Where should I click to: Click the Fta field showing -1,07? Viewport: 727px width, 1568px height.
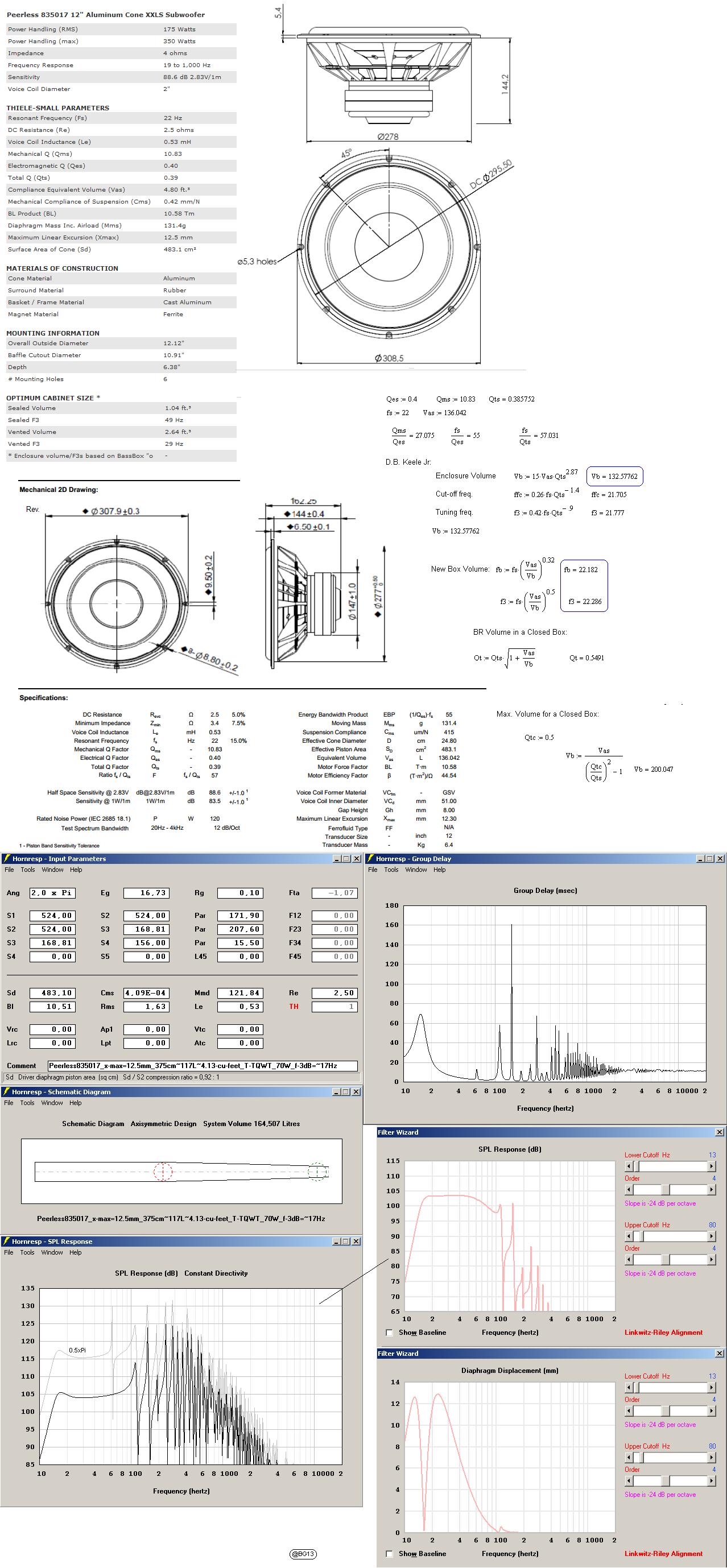click(x=334, y=893)
